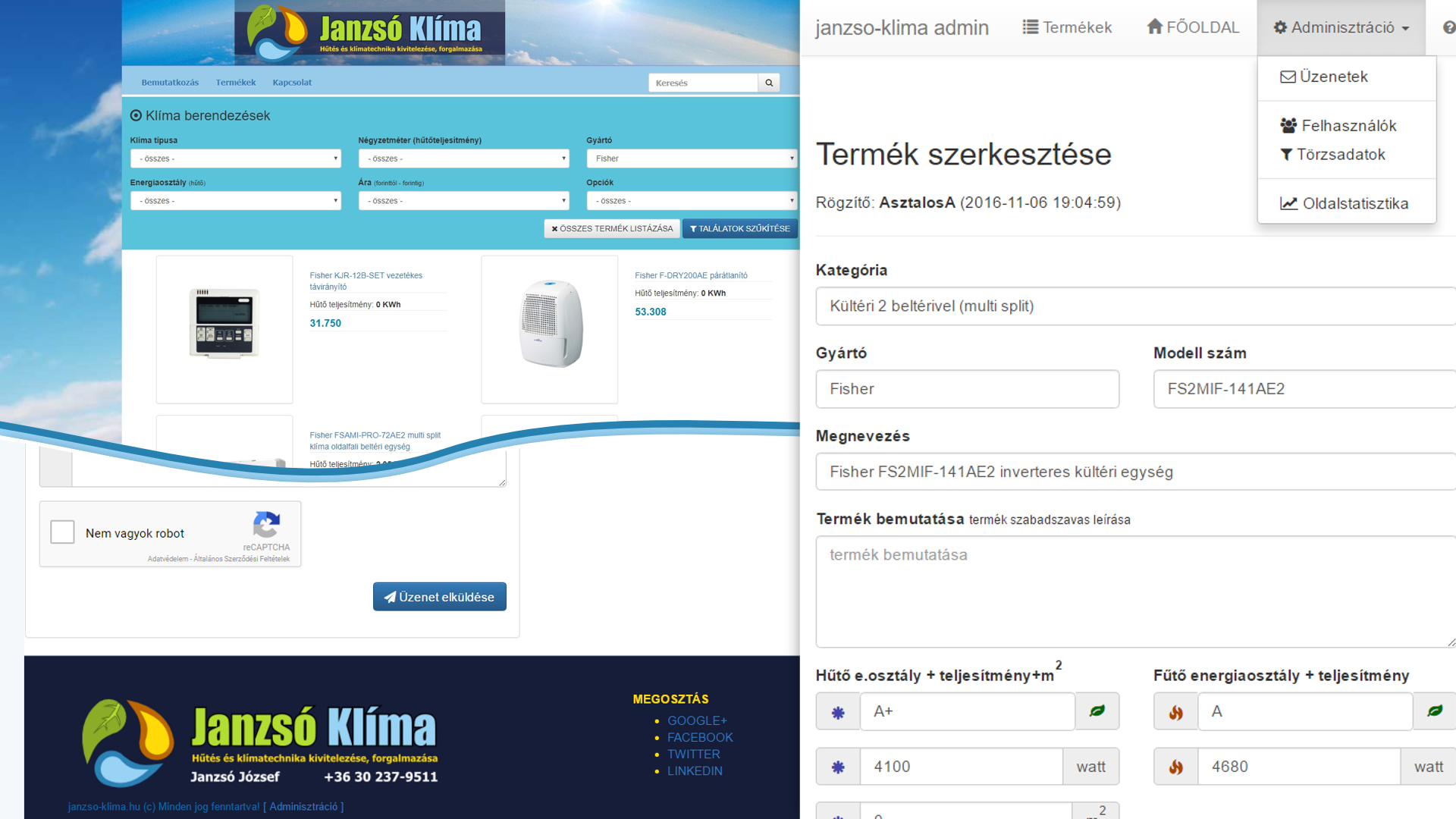Viewport: 1456px width, 819px height.
Task: Click the wired remote controller thumbnail
Action: click(224, 329)
